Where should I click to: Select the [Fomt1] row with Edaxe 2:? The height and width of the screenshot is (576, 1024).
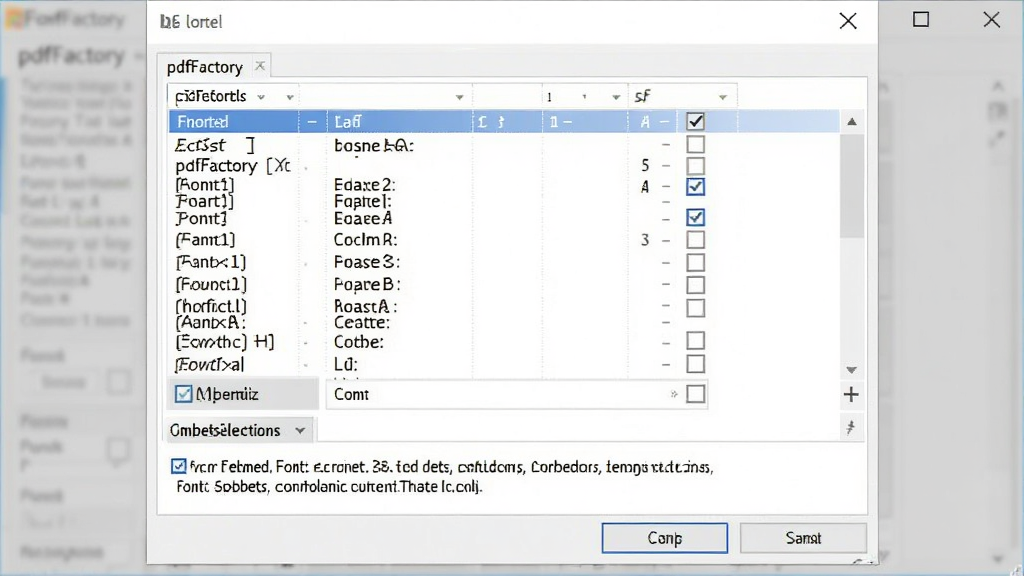point(504,185)
